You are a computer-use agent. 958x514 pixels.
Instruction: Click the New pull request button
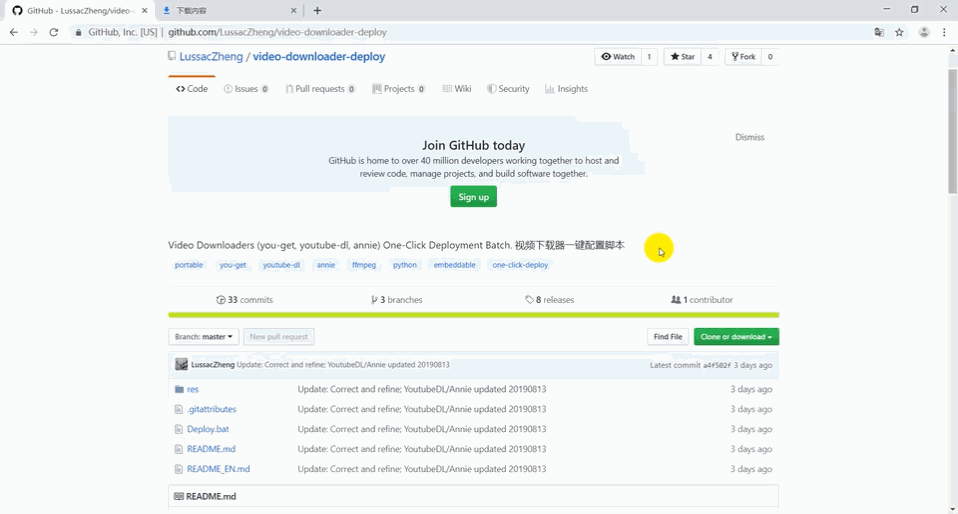(x=279, y=337)
